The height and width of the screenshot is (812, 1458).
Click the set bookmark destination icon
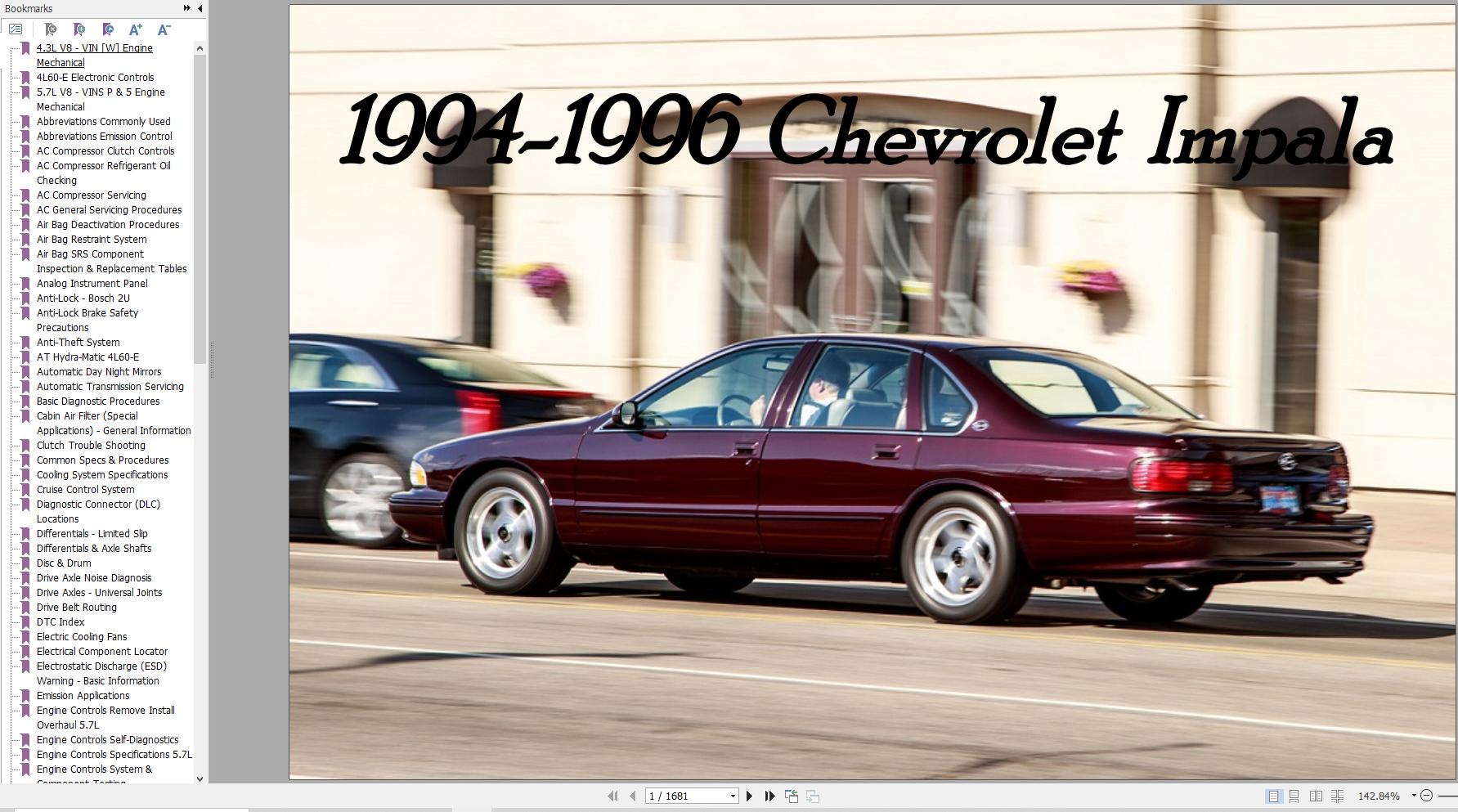coord(108,29)
